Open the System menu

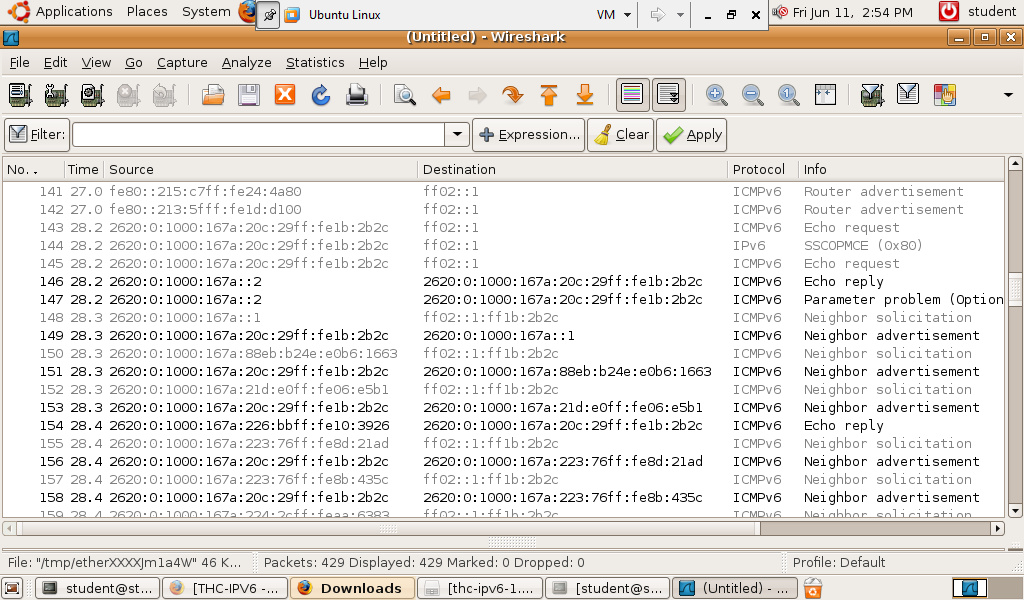[206, 12]
